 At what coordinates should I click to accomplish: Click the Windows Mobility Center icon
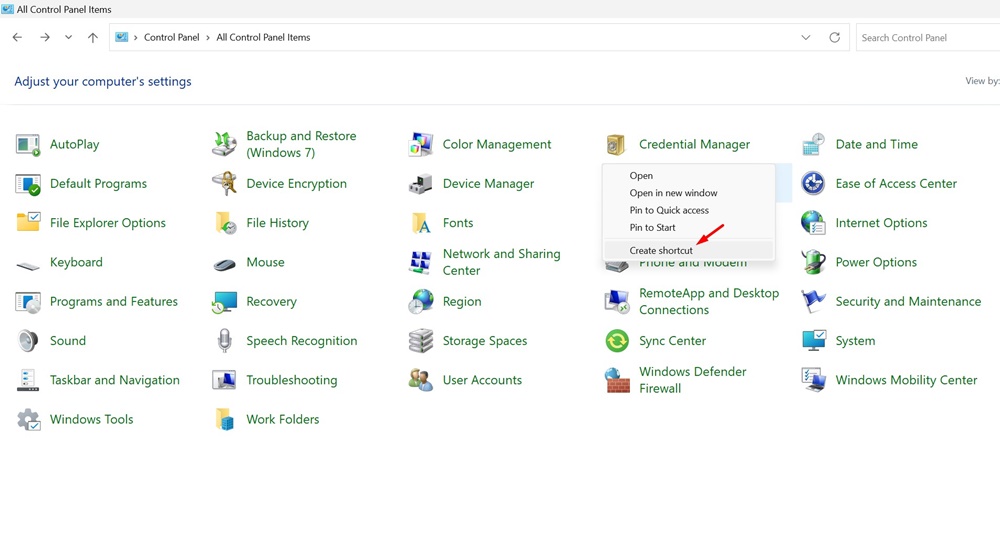(814, 380)
